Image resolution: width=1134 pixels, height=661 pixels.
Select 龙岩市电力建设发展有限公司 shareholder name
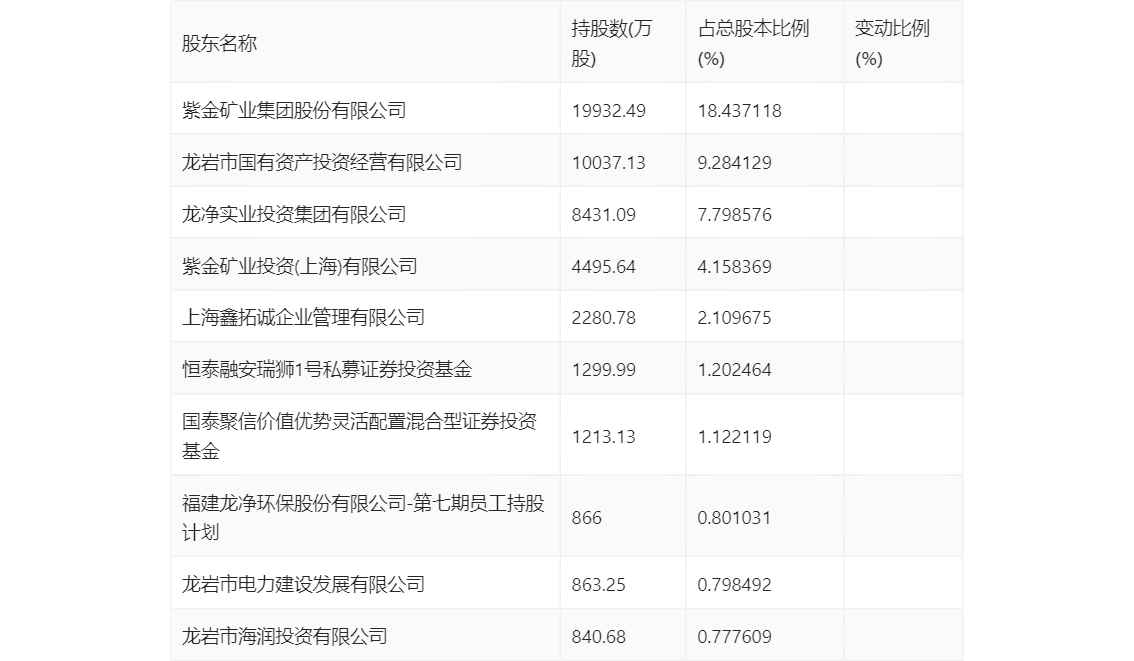coord(303,584)
